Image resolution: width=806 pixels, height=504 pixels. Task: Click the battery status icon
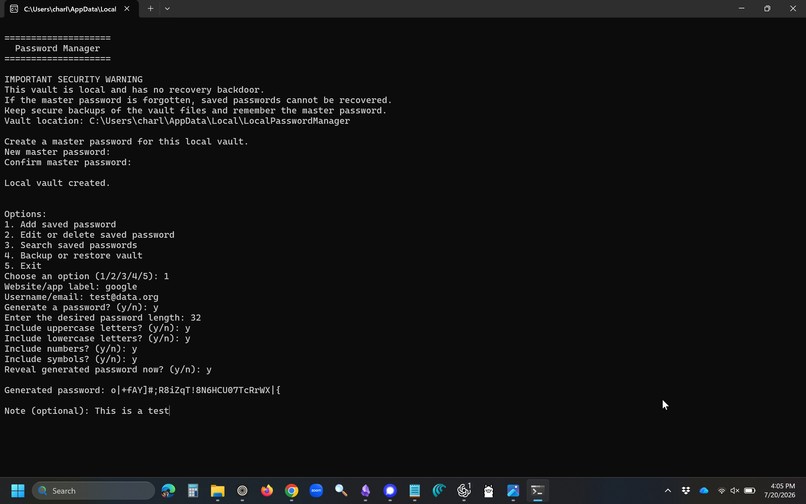[x=749, y=491]
